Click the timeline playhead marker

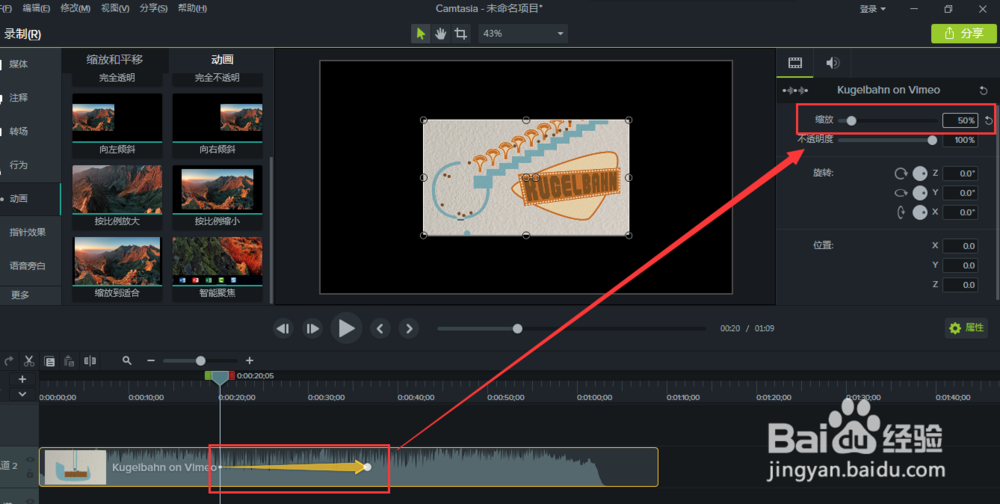coord(220,378)
